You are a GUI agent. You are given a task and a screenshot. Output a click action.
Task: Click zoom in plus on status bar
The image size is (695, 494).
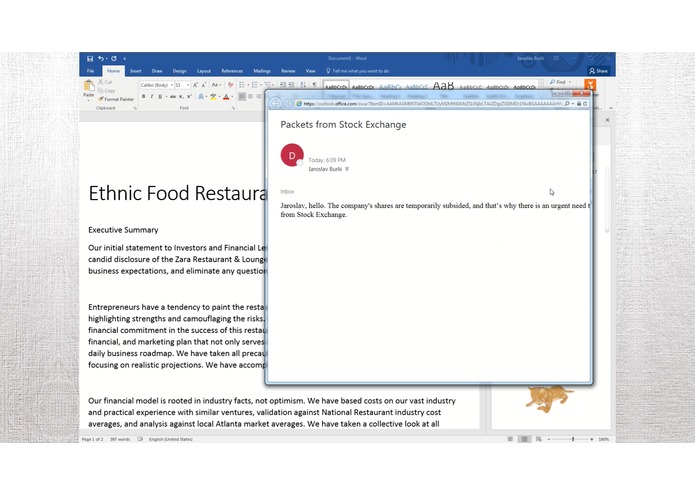[592, 439]
